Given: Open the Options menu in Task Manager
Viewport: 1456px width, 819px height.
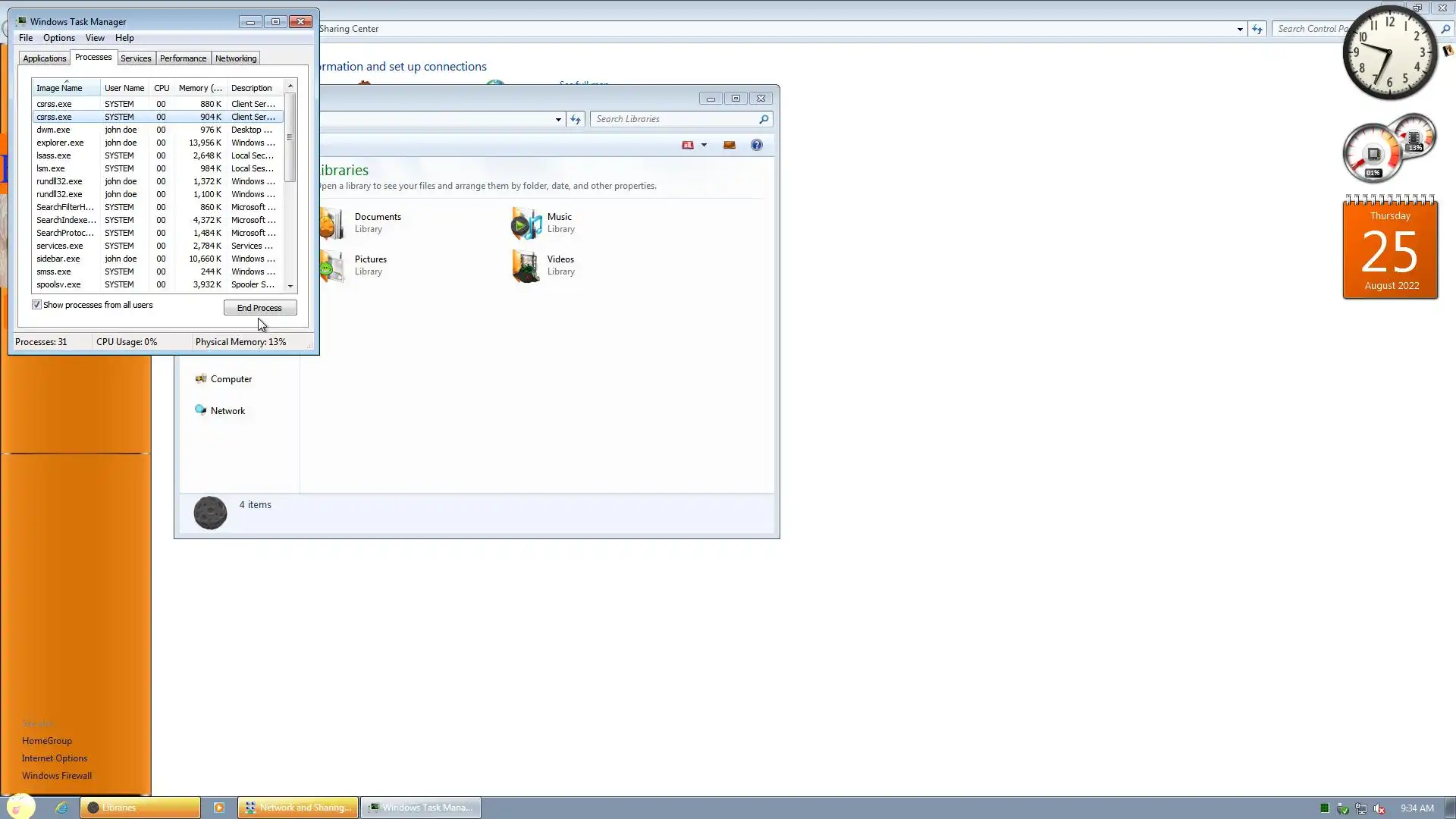Looking at the screenshot, I should [58, 38].
